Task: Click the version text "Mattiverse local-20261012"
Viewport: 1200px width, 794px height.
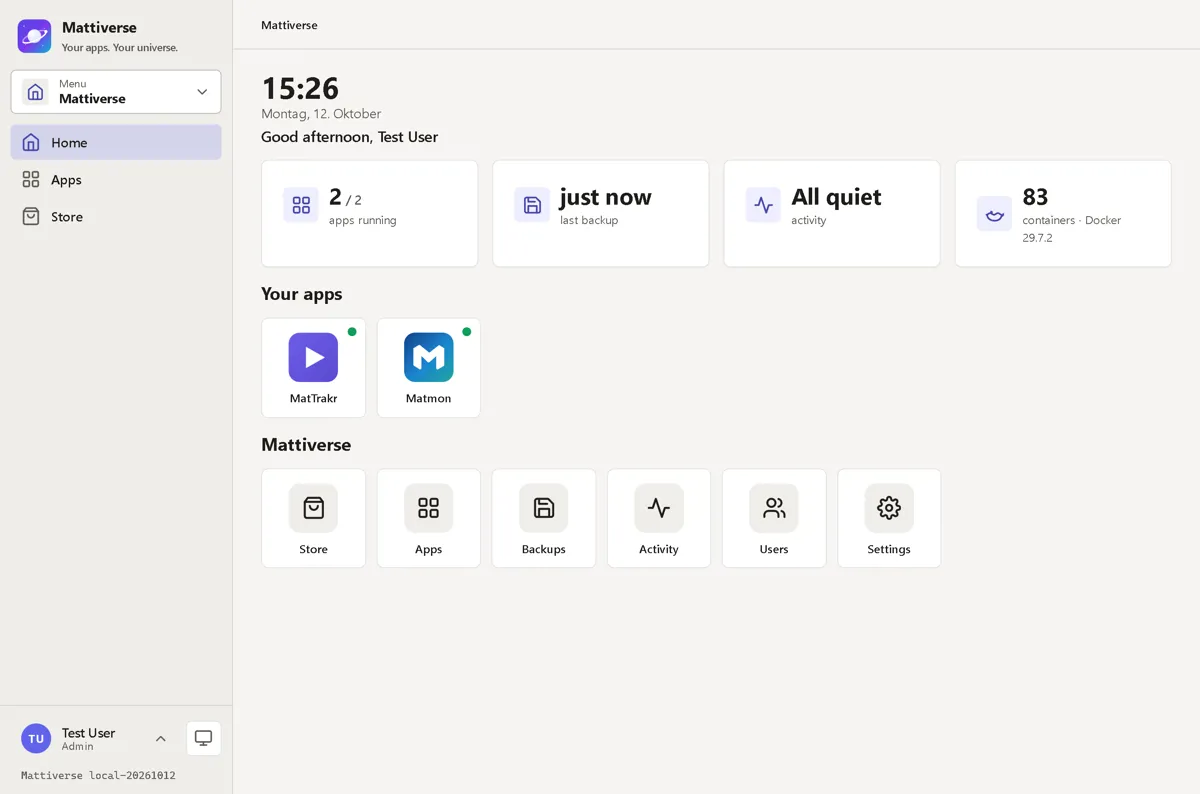Action: pos(98,775)
